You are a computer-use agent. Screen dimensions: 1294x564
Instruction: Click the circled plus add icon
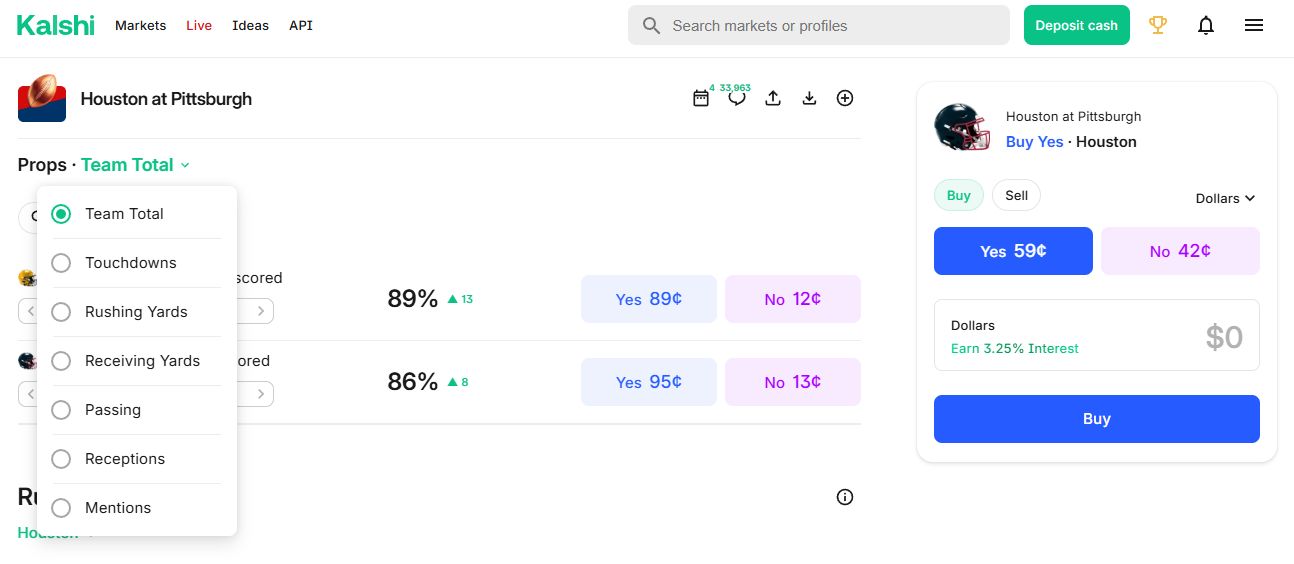tap(845, 98)
